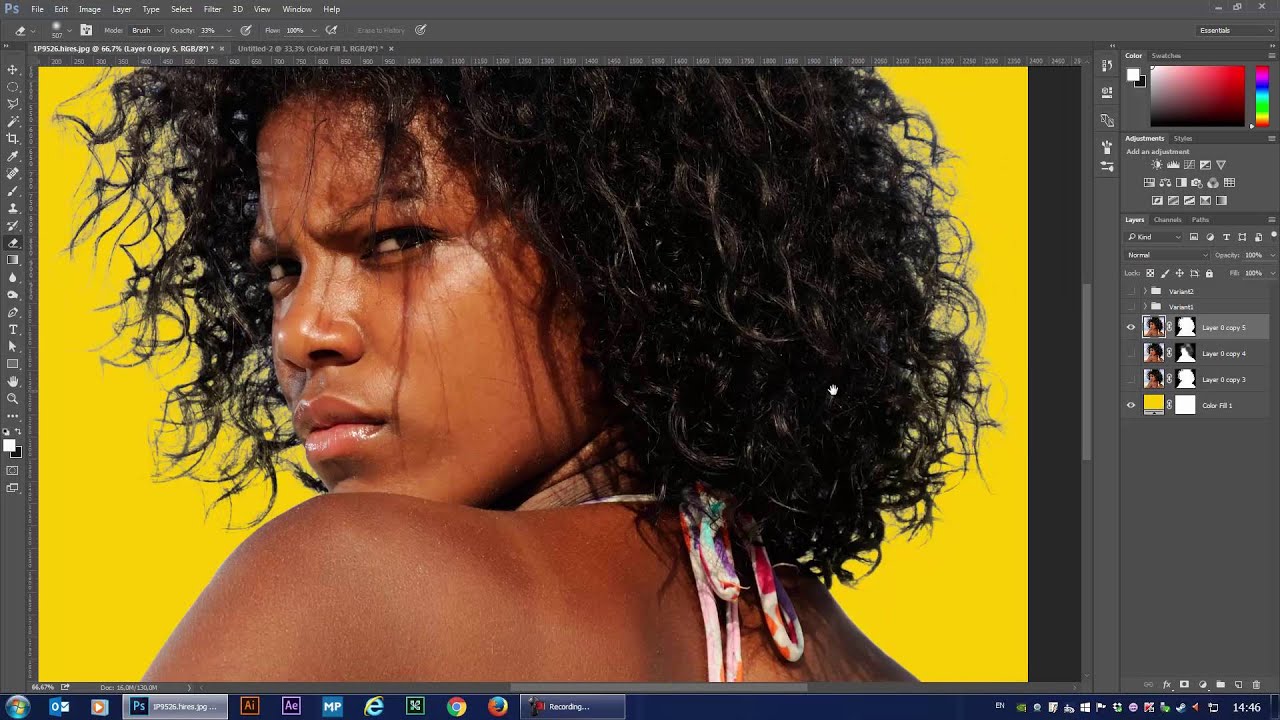The width and height of the screenshot is (1280, 720).
Task: Toggle Lock all padlock icon
Action: coord(1209,273)
